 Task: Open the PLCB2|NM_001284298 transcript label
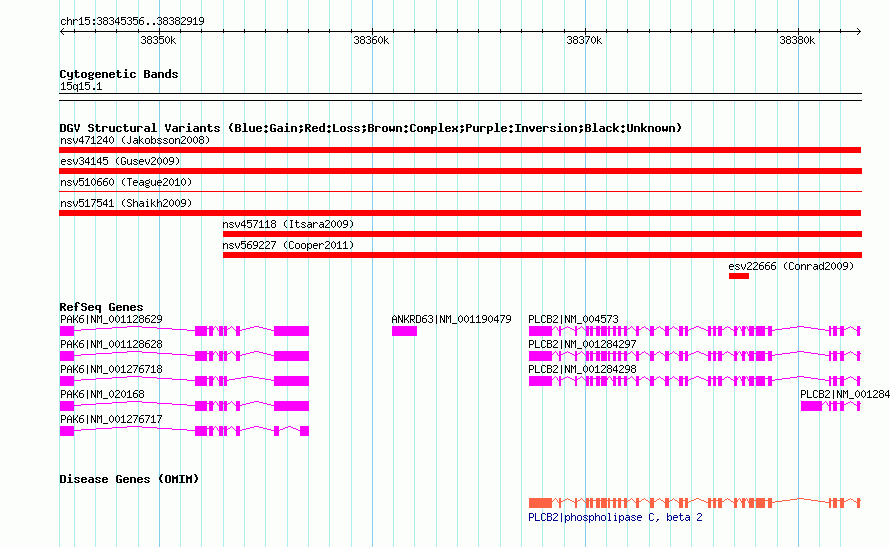tap(582, 369)
